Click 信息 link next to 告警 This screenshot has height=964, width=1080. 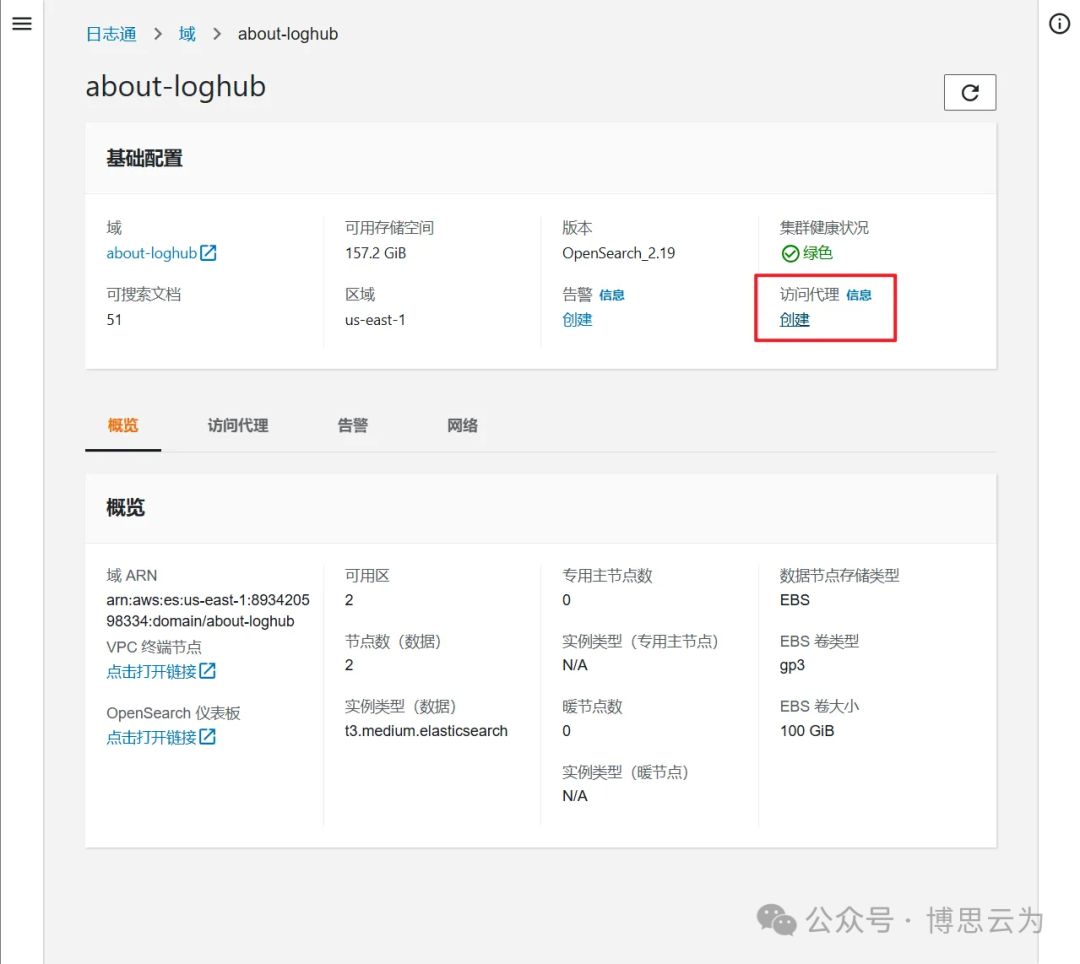[612, 295]
